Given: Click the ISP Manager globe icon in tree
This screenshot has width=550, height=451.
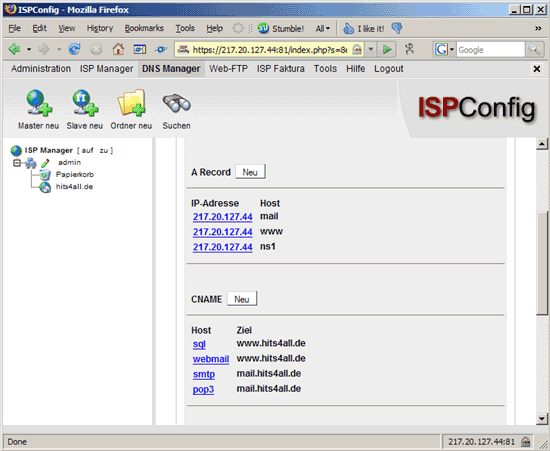Looking at the screenshot, I should tap(16, 151).
